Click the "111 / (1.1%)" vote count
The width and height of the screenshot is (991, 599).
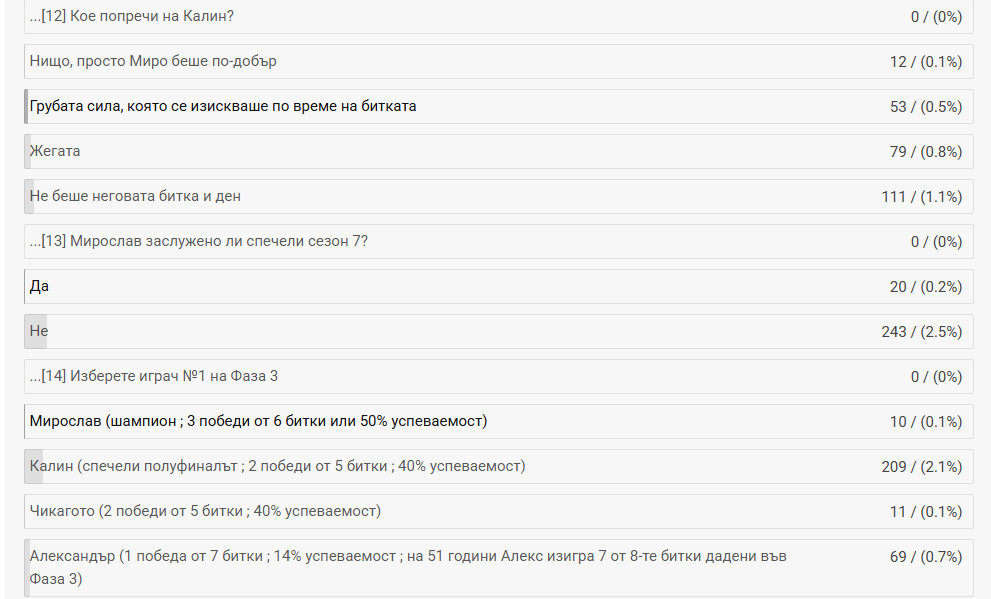pos(921,196)
